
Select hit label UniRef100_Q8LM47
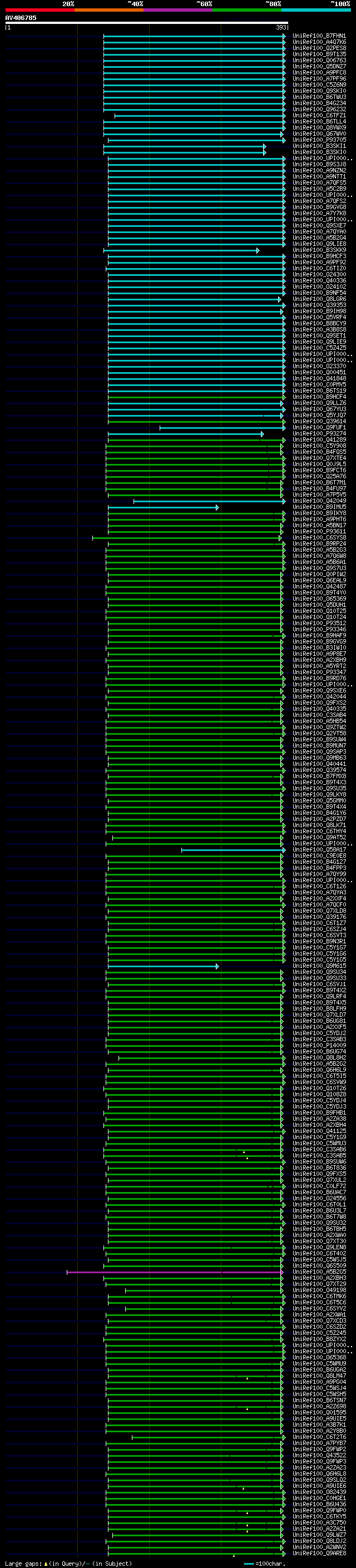[x=319, y=1376]
